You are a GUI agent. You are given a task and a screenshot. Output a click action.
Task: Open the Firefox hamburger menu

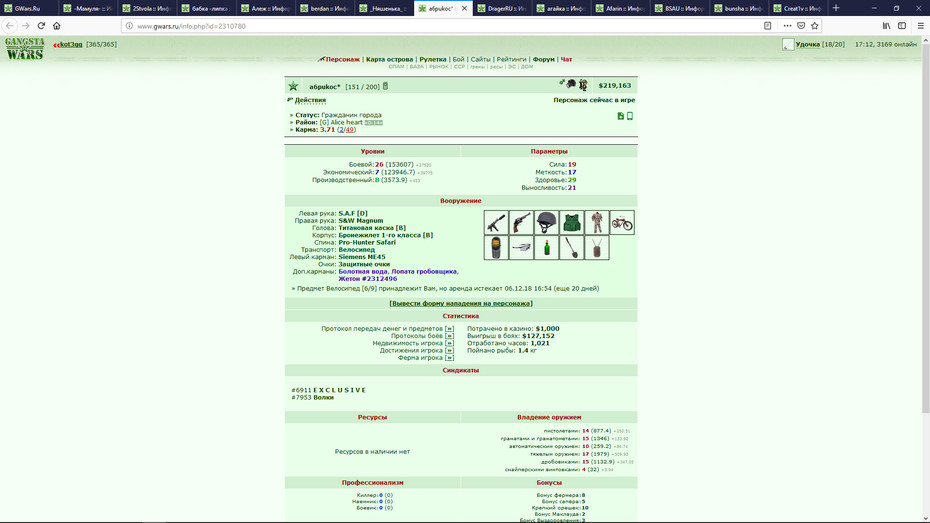921,25
